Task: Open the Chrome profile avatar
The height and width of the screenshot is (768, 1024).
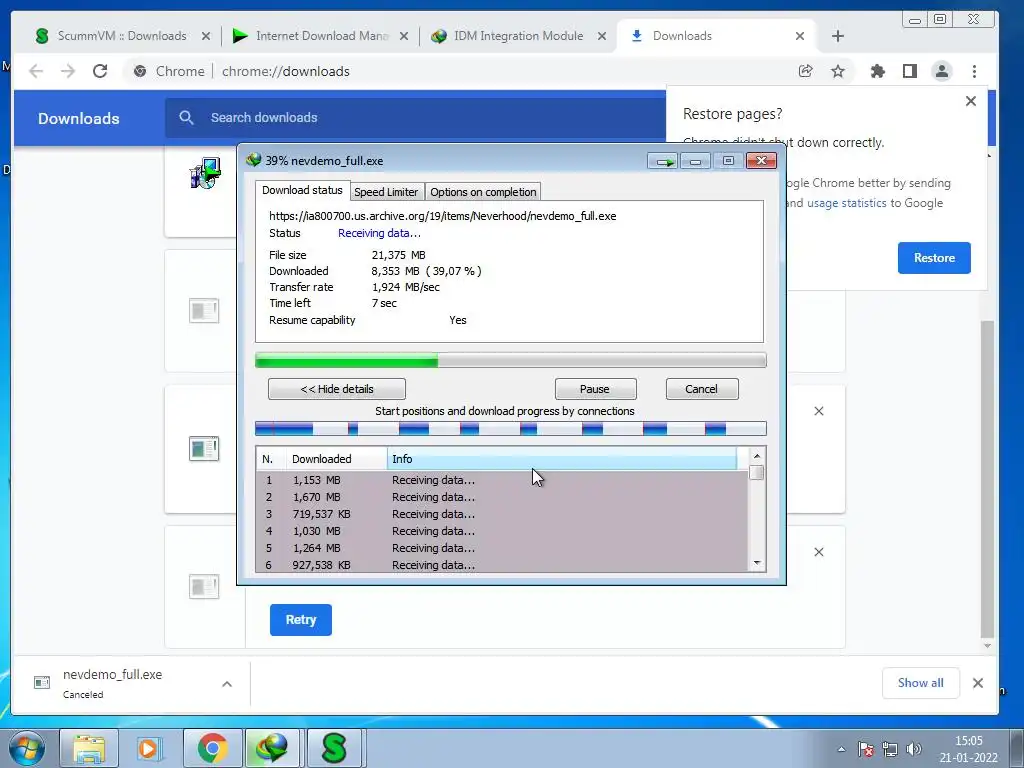Action: (x=942, y=71)
